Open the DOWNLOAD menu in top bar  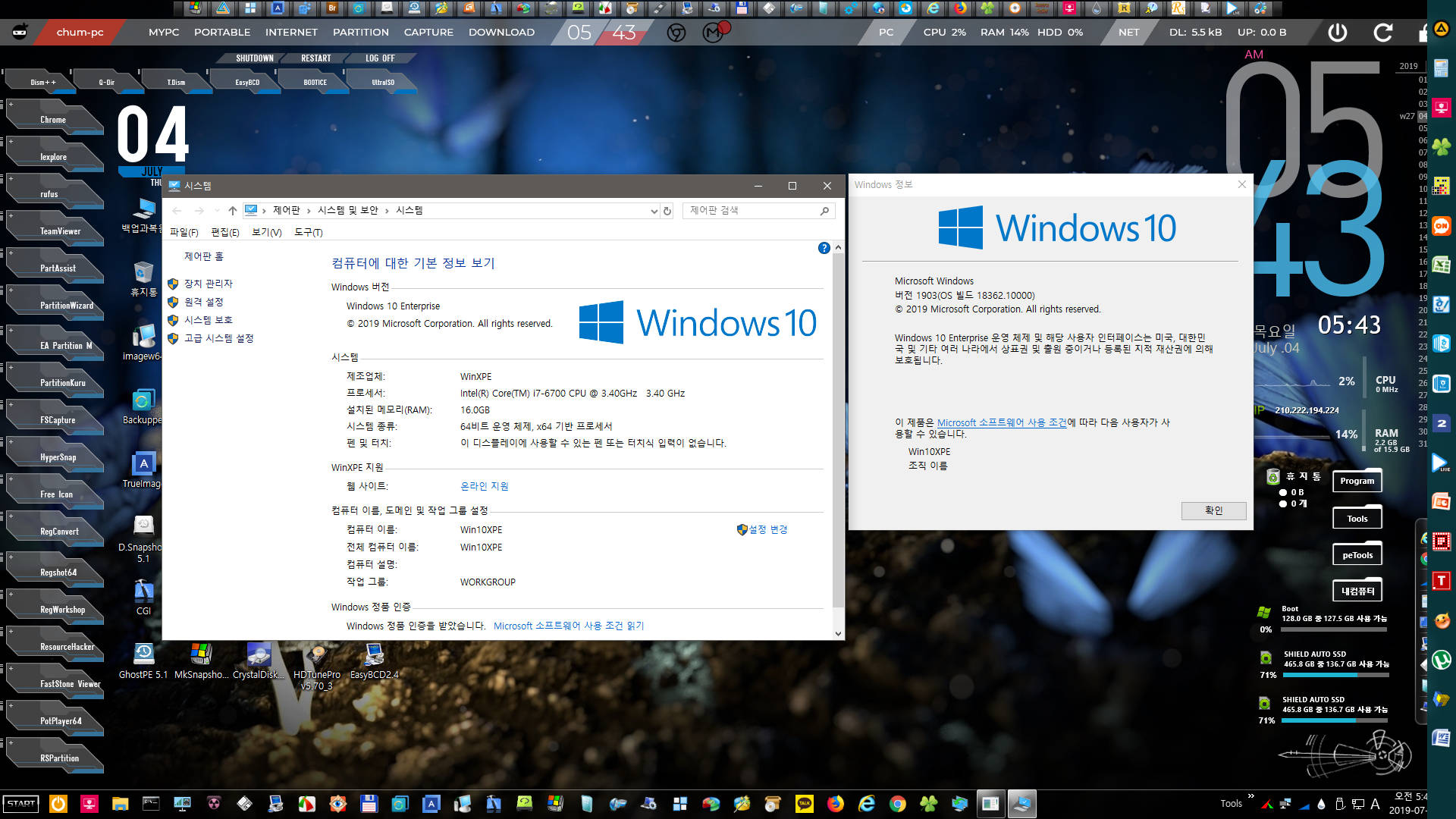pyautogui.click(x=501, y=33)
